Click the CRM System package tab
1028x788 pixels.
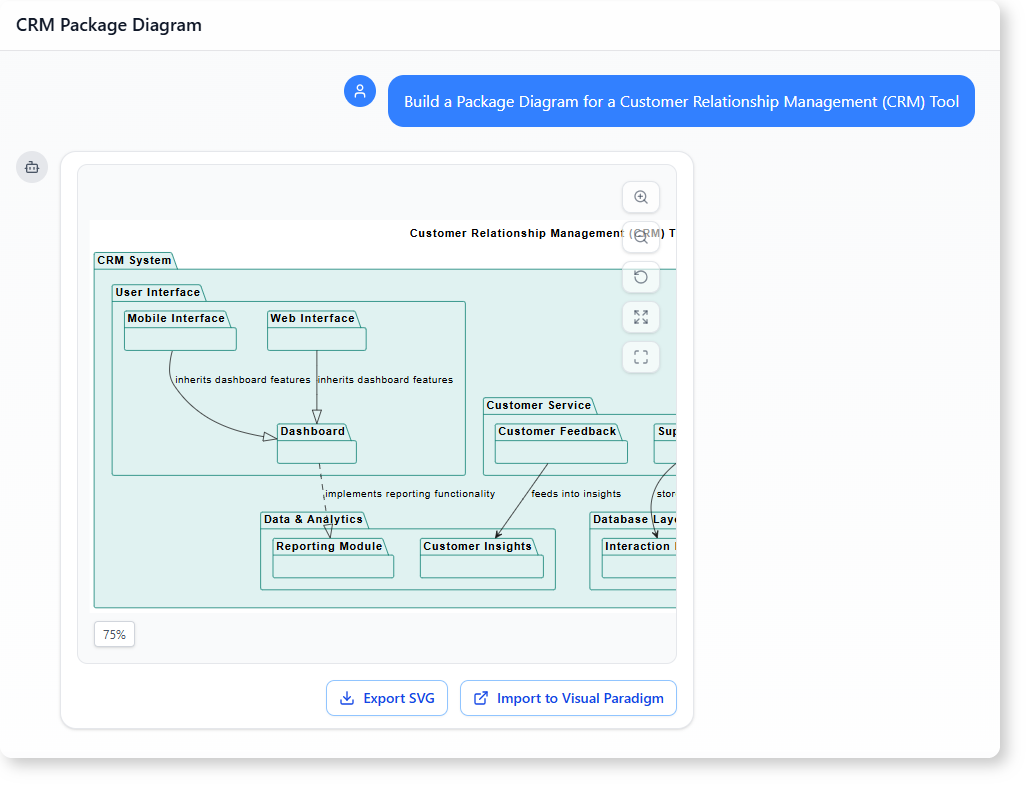[134, 261]
